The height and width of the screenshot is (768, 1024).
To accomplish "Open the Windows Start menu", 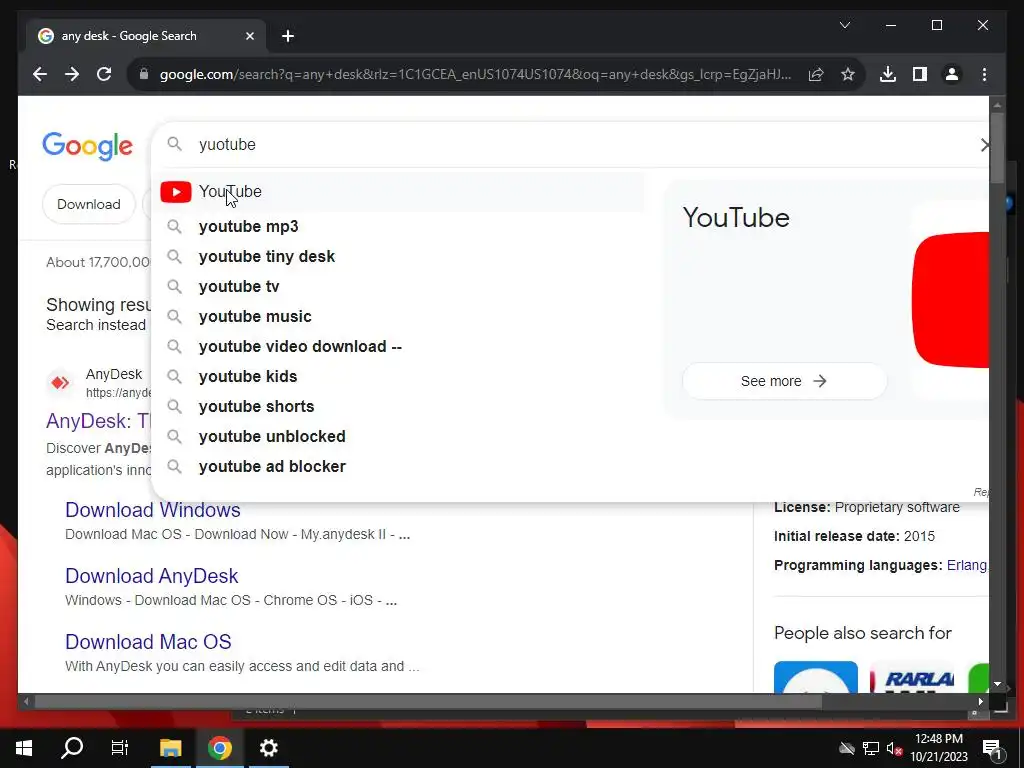I will [24, 748].
